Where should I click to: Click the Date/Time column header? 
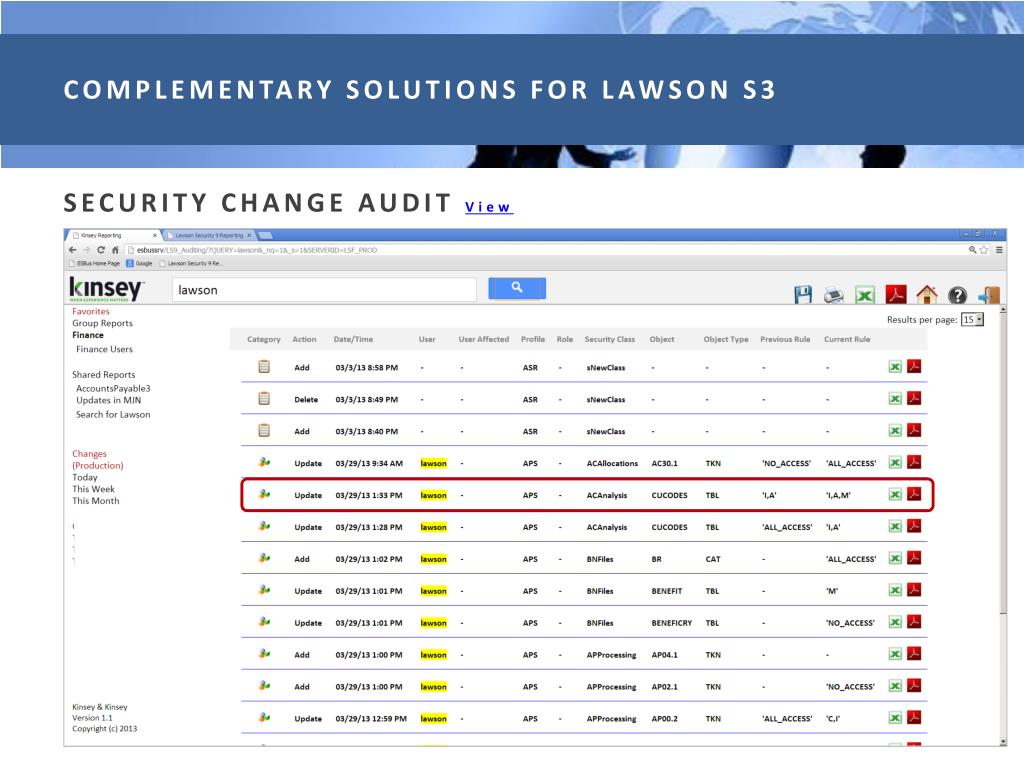point(353,340)
